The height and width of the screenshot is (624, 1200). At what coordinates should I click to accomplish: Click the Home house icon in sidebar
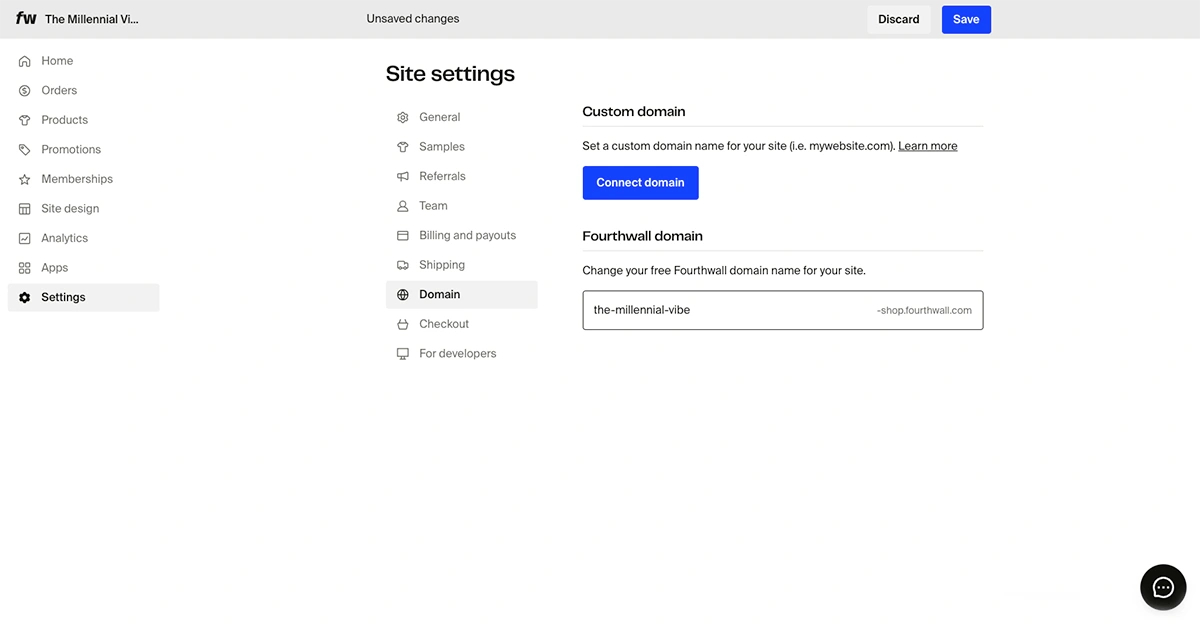tap(25, 61)
